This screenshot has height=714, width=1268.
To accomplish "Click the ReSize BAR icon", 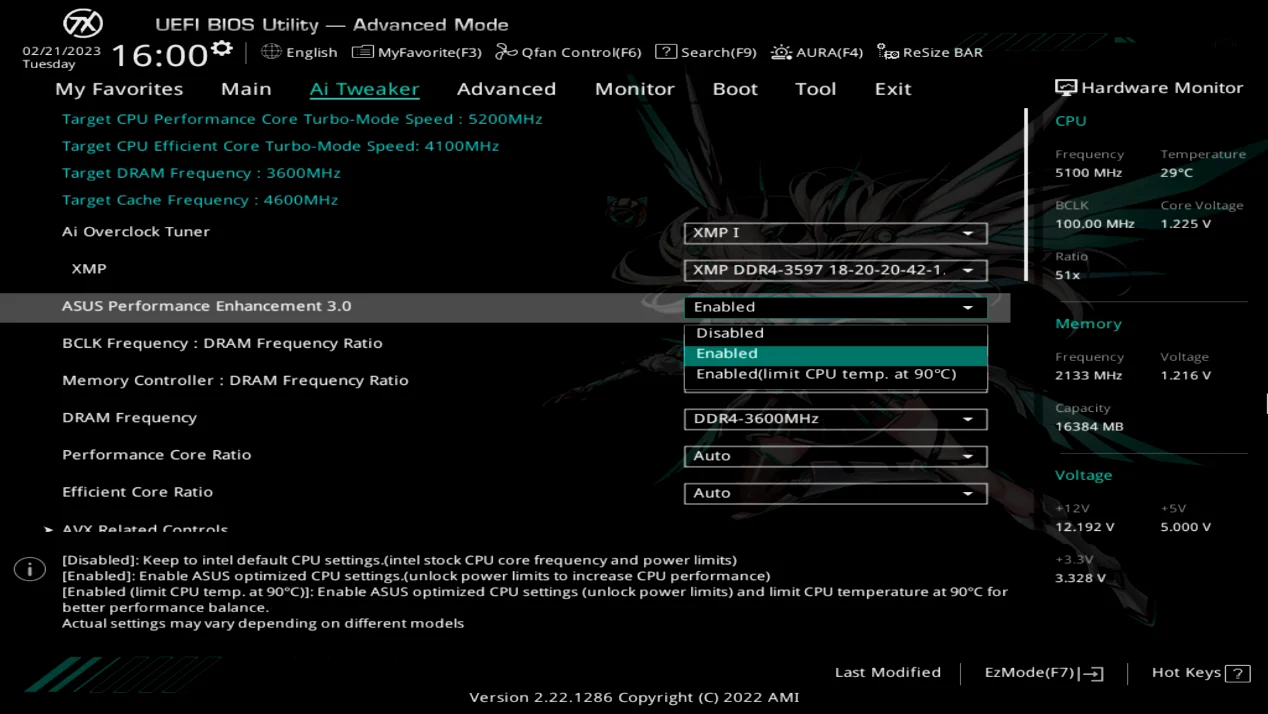I will tap(887, 52).
